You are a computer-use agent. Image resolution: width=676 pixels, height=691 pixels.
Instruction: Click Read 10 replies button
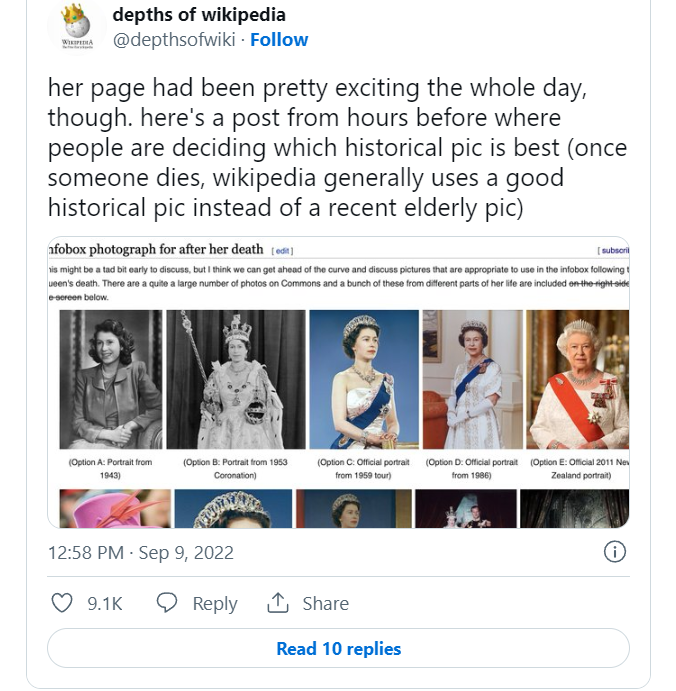point(338,648)
